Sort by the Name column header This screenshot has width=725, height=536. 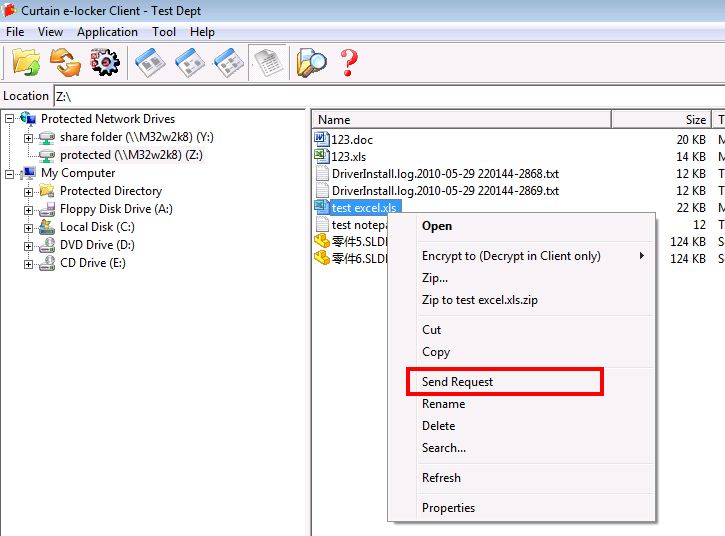click(461, 119)
